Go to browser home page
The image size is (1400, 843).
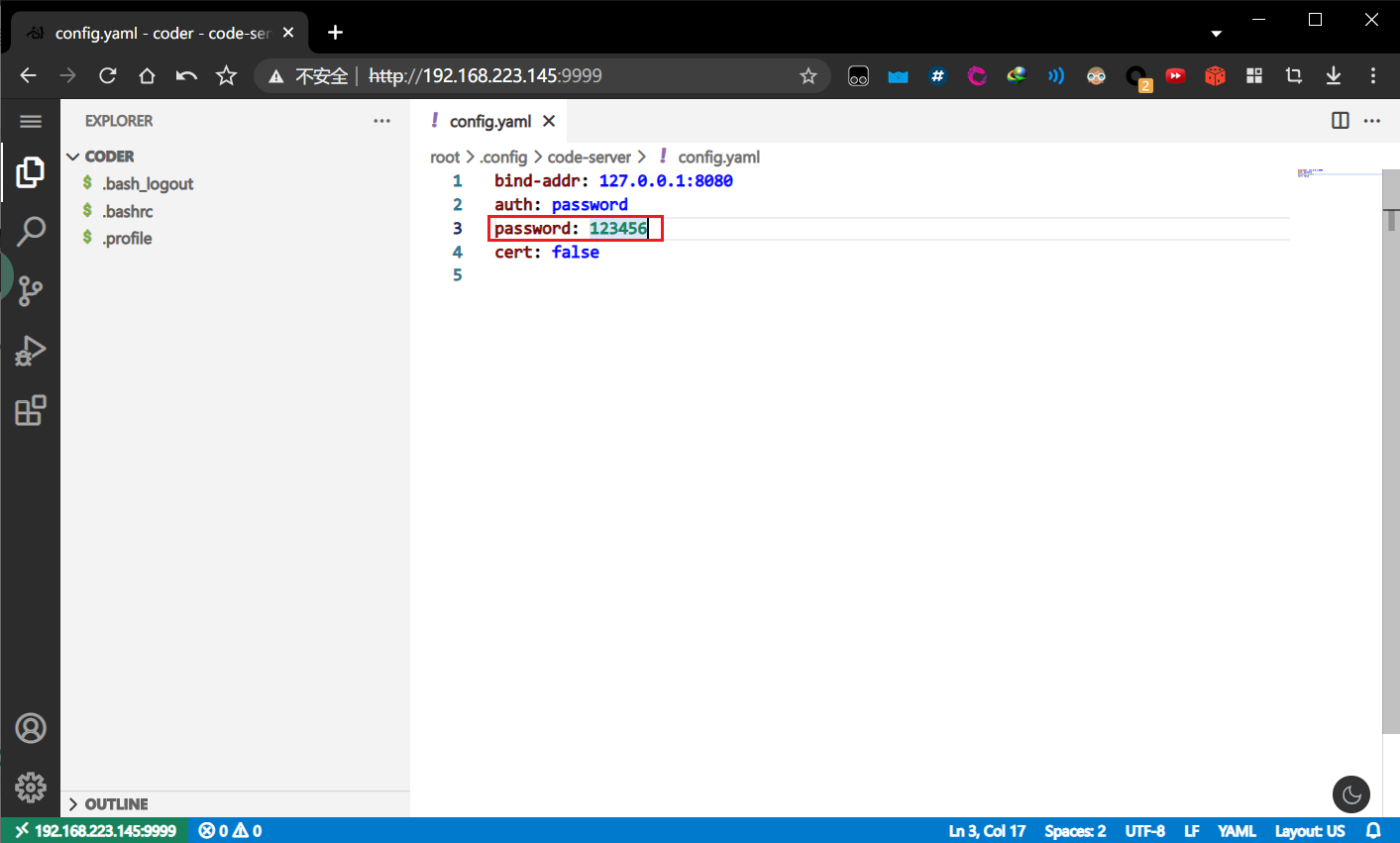147,75
